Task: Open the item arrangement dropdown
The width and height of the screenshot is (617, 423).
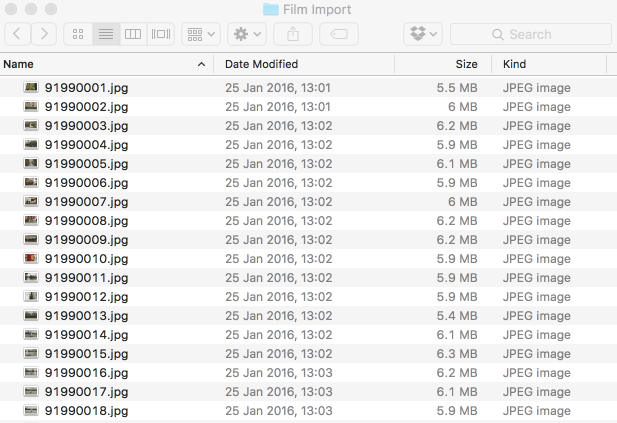Action: (x=201, y=34)
